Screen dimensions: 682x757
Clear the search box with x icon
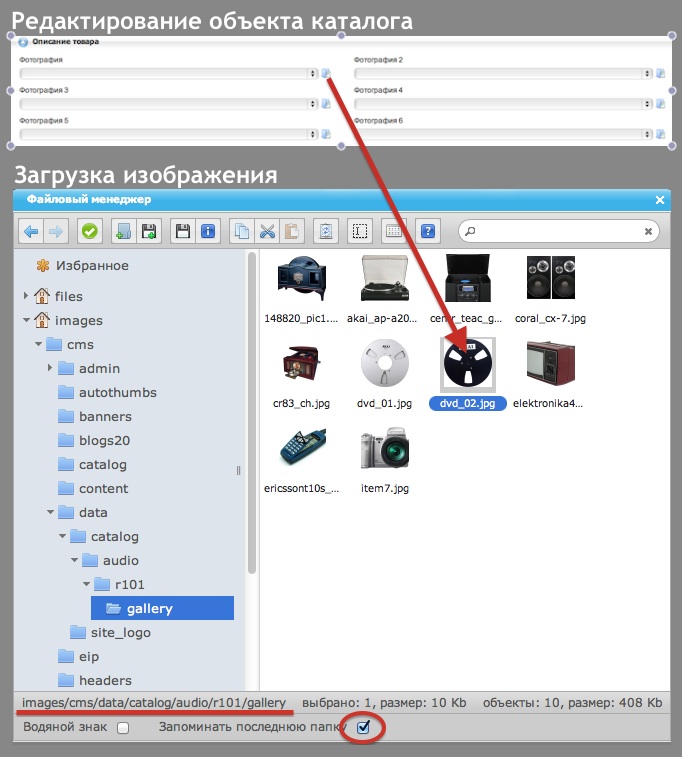[x=648, y=231]
